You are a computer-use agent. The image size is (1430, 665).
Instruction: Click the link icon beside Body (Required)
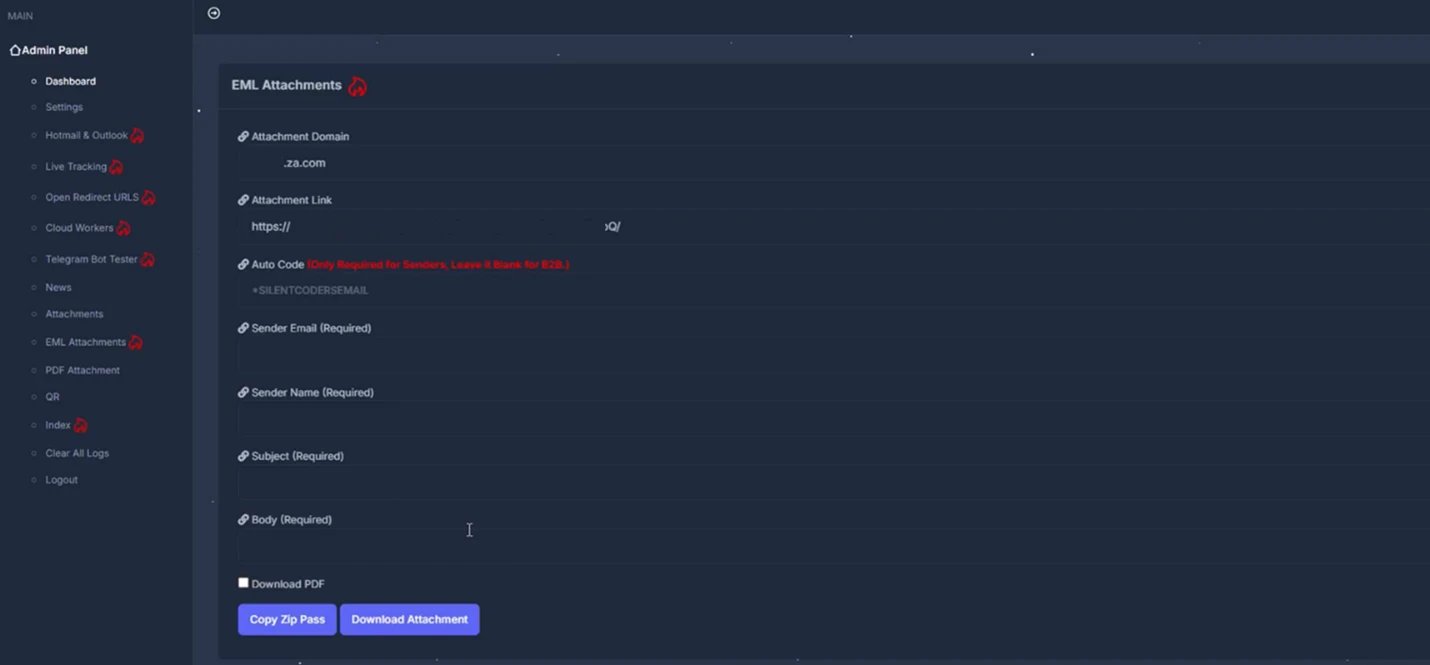click(242, 519)
